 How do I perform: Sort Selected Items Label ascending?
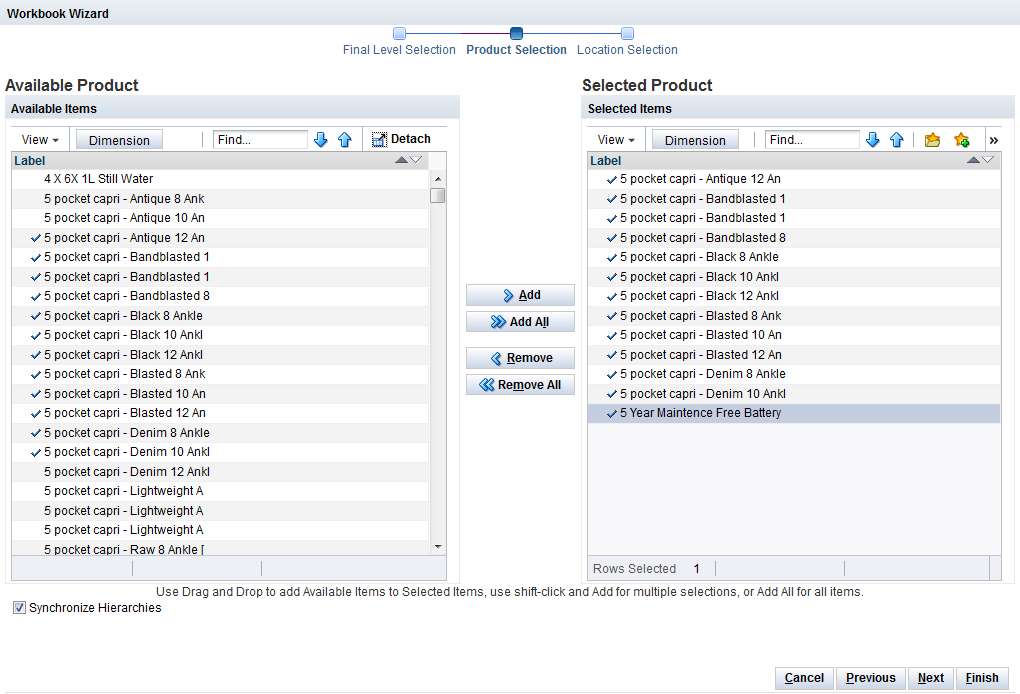[973, 160]
